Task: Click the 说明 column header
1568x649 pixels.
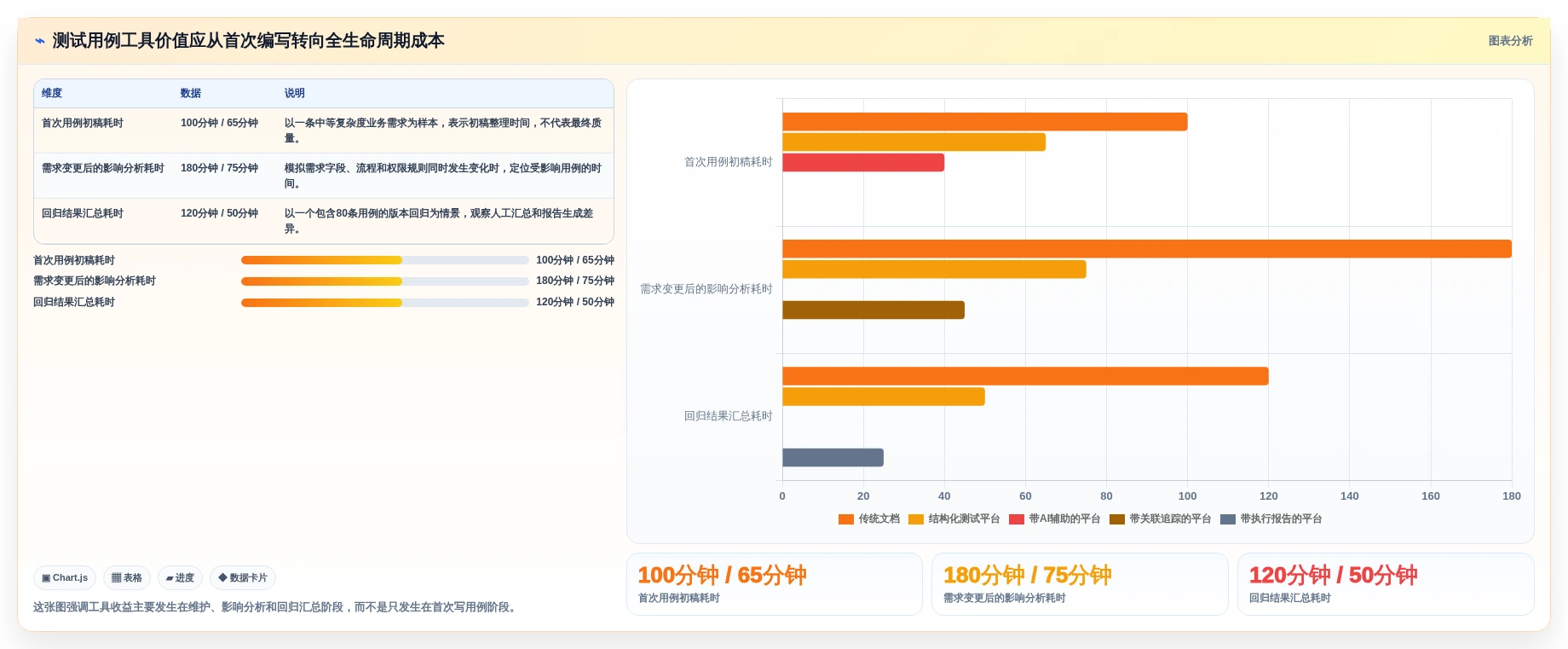Action: pos(295,93)
